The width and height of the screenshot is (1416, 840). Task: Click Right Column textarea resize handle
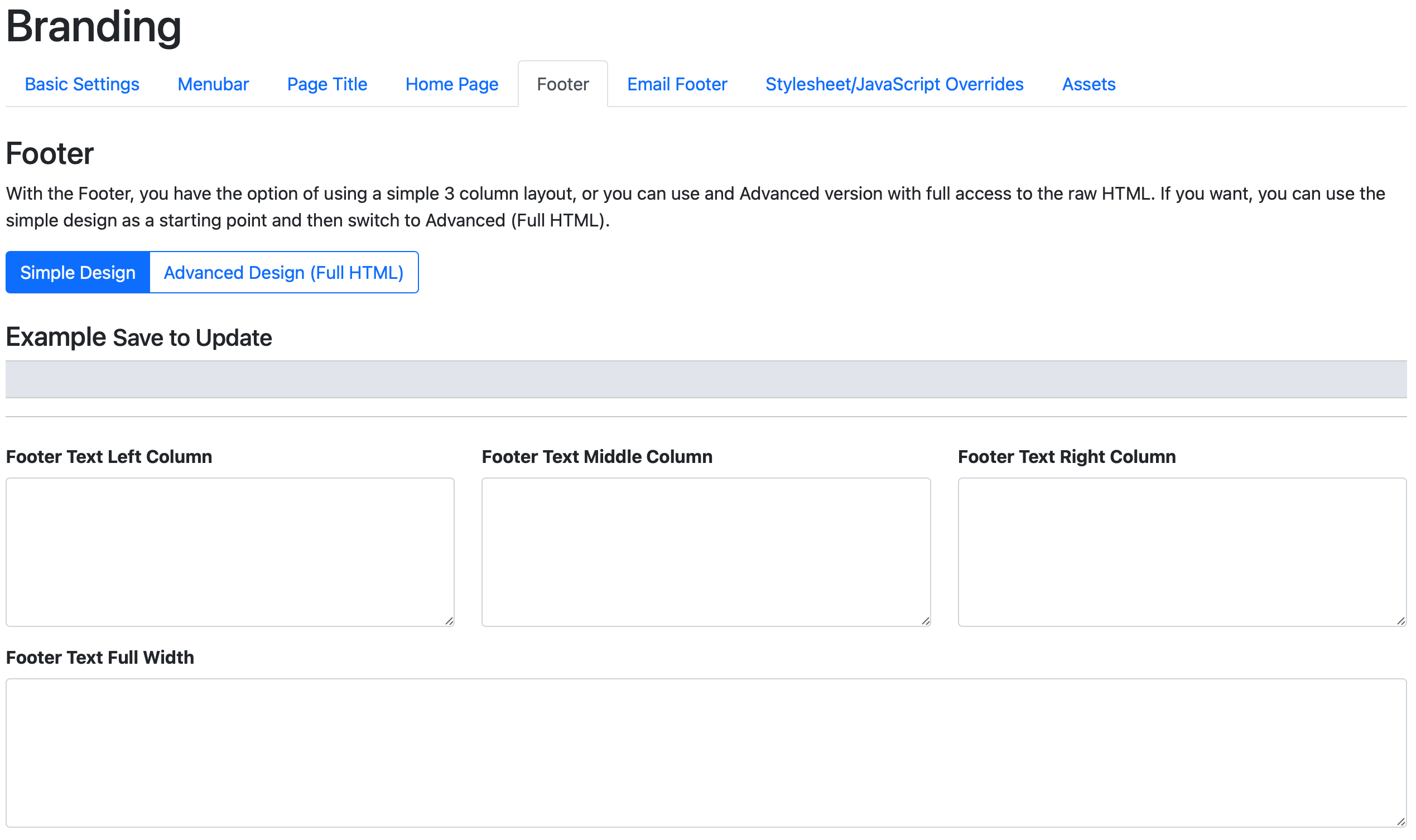pyautogui.click(x=1401, y=621)
